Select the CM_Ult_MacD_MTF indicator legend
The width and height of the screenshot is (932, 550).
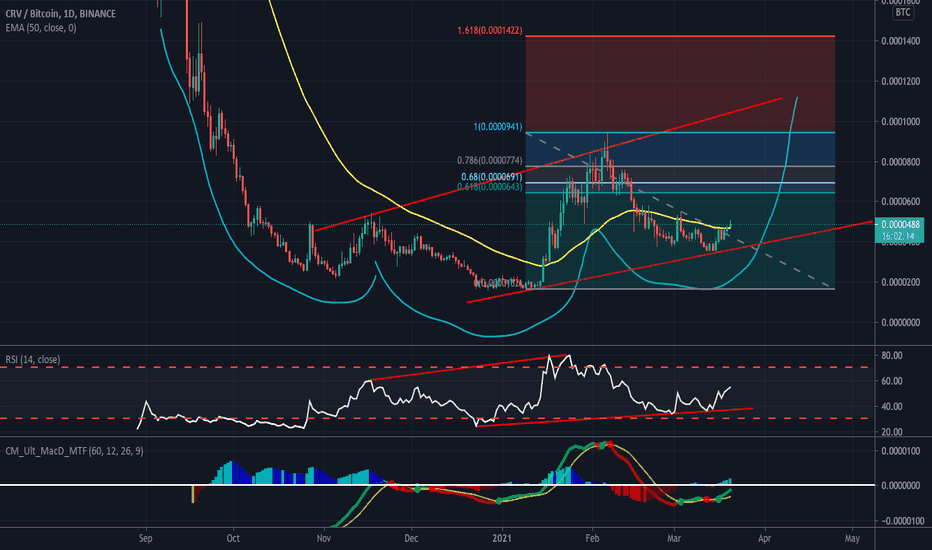[x=74, y=451]
